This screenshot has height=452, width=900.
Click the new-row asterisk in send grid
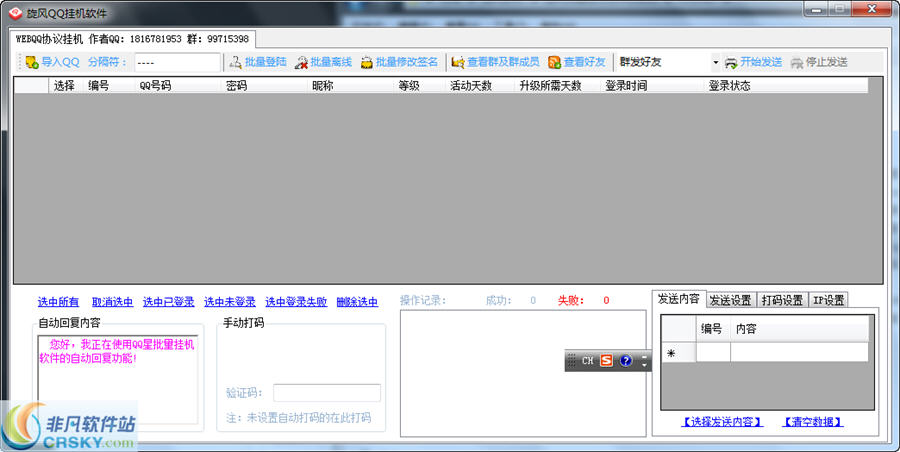(671, 353)
